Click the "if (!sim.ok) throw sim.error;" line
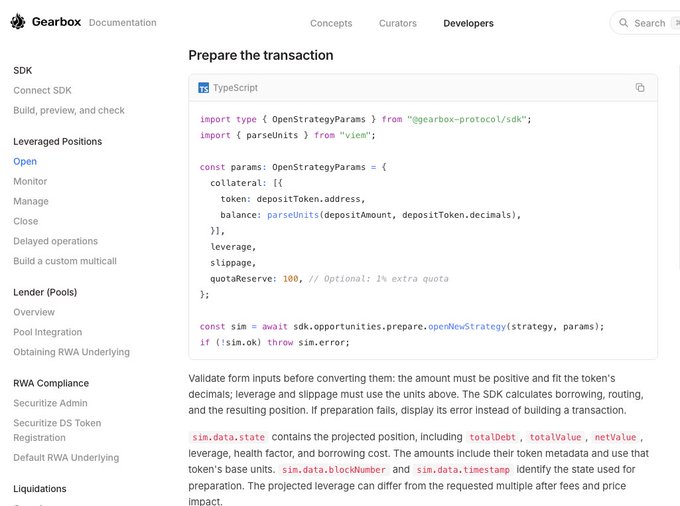The height and width of the screenshot is (506, 680). click(275, 343)
